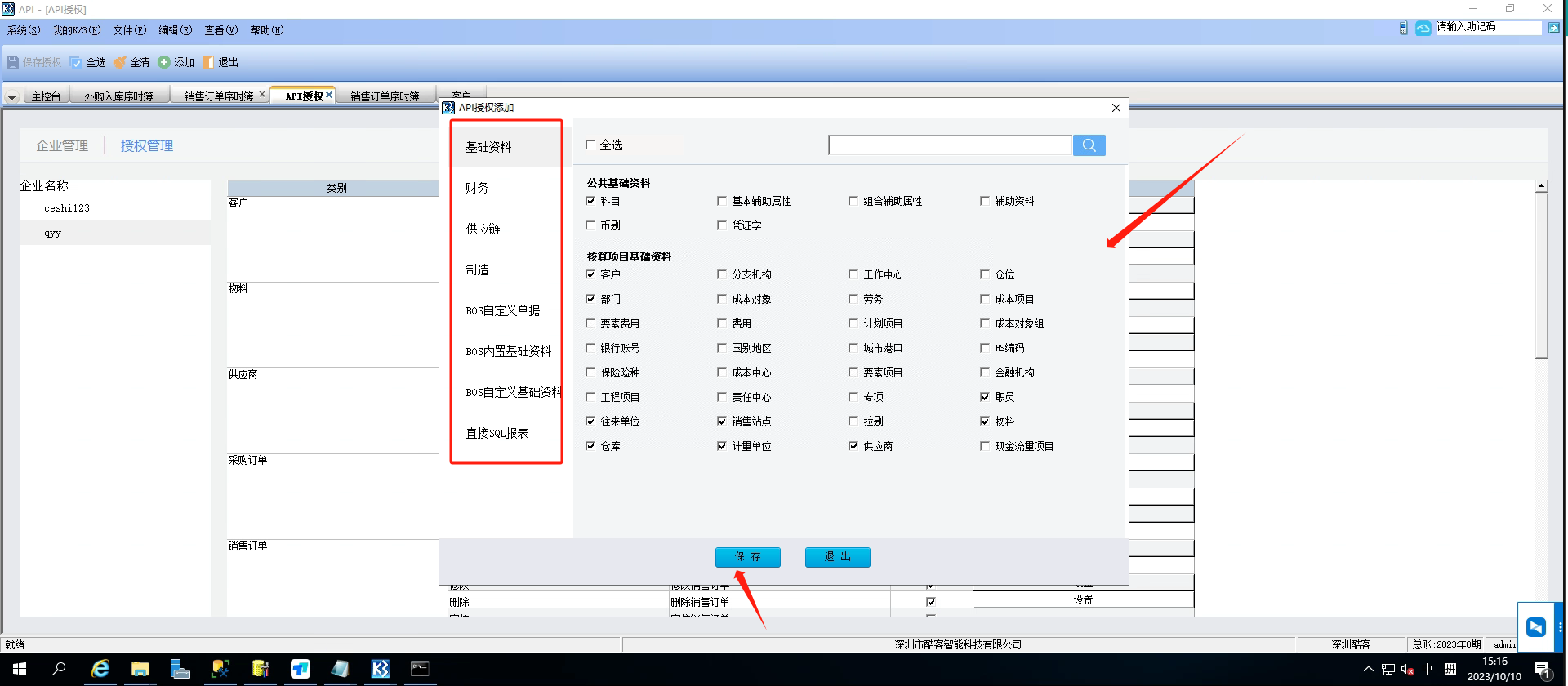Click the blue floating meeting widget icon
This screenshot has height=686, width=1568.
coord(1535,627)
